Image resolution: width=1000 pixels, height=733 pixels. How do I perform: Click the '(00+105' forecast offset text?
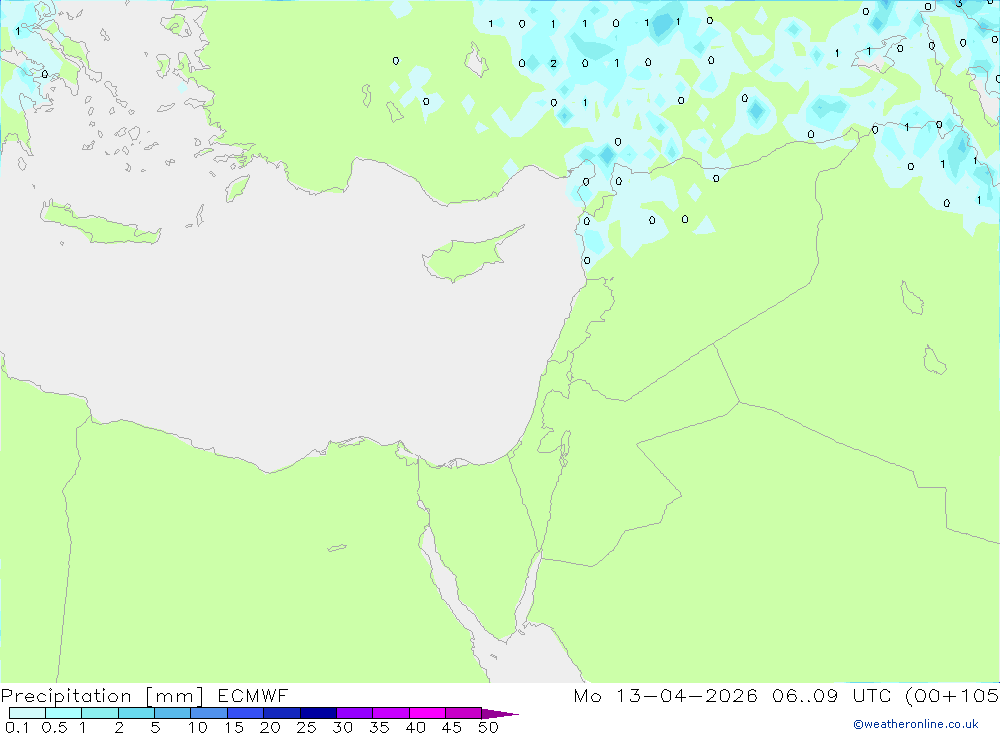[952, 696]
